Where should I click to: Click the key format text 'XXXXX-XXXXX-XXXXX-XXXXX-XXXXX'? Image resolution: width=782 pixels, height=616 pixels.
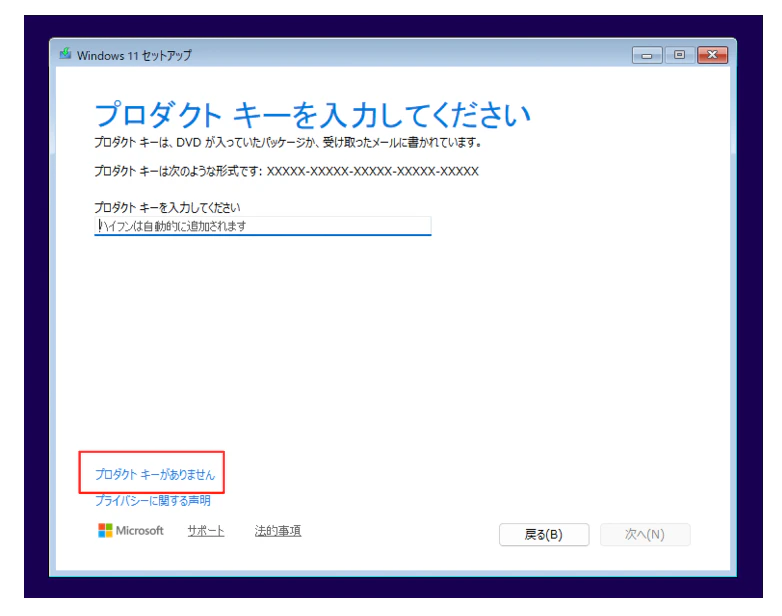click(373, 172)
